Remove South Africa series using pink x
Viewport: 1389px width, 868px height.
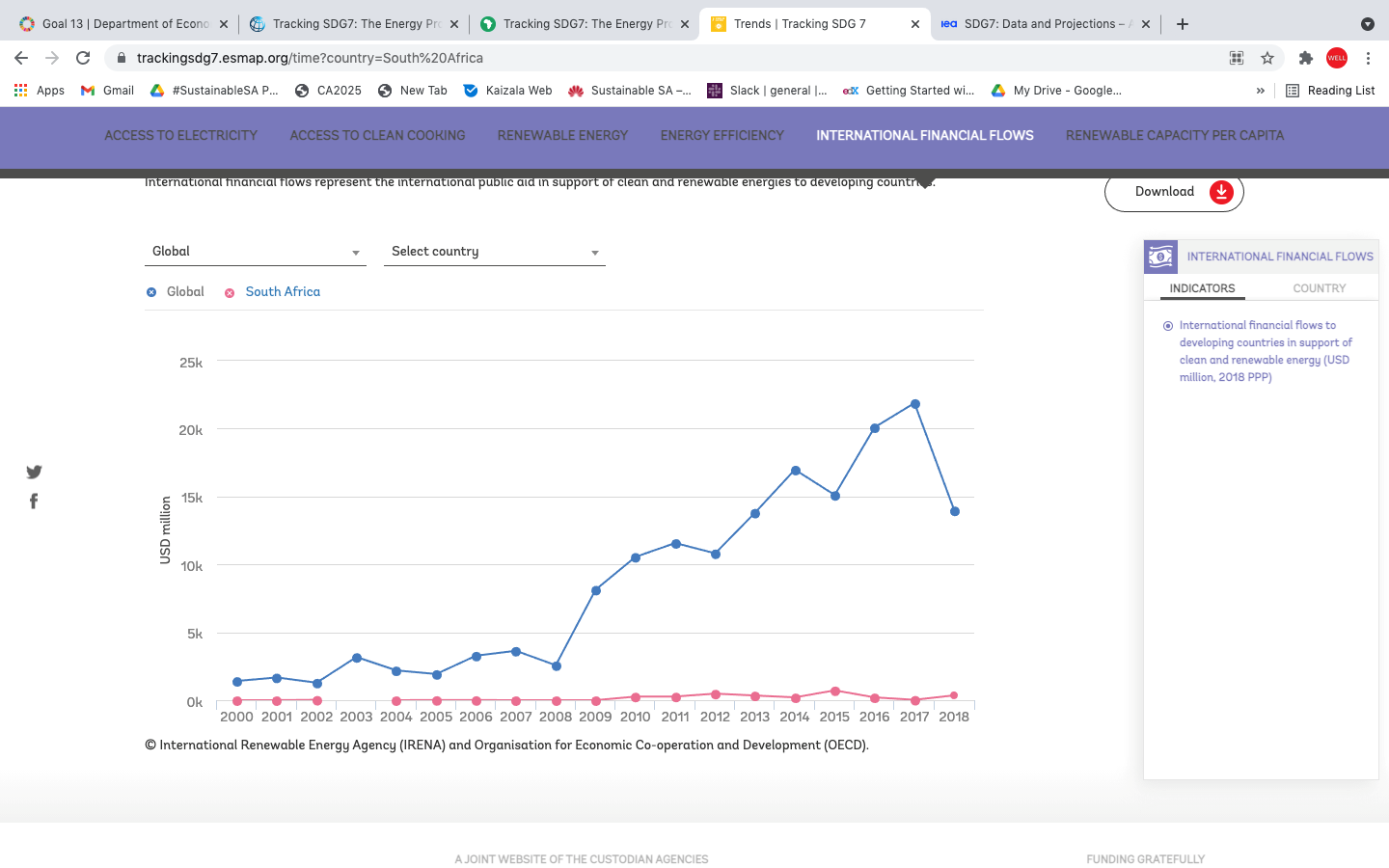click(x=230, y=293)
